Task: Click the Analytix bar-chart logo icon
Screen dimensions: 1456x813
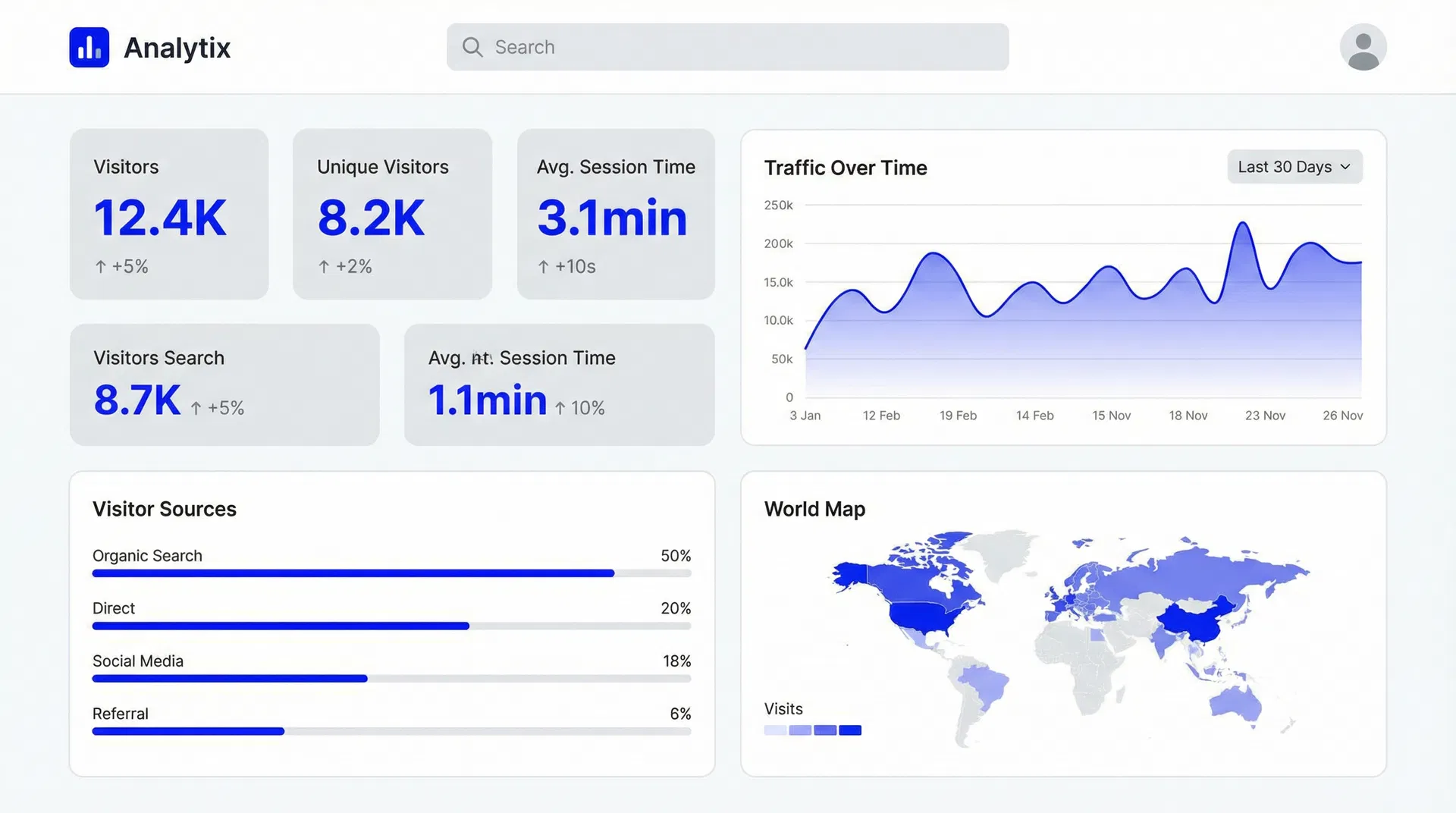Action: pyautogui.click(x=89, y=47)
